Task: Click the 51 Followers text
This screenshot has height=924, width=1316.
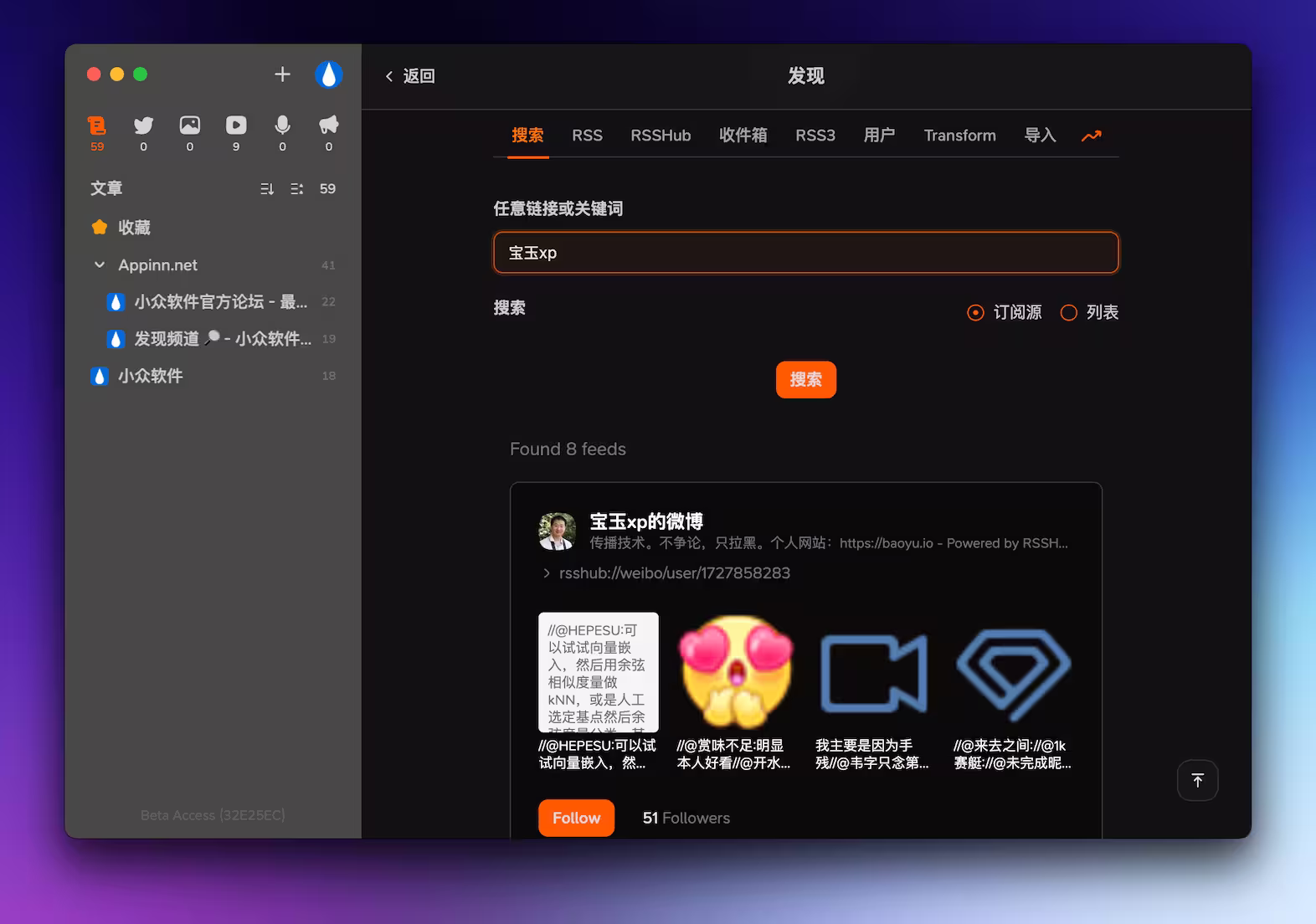Action: [686, 818]
